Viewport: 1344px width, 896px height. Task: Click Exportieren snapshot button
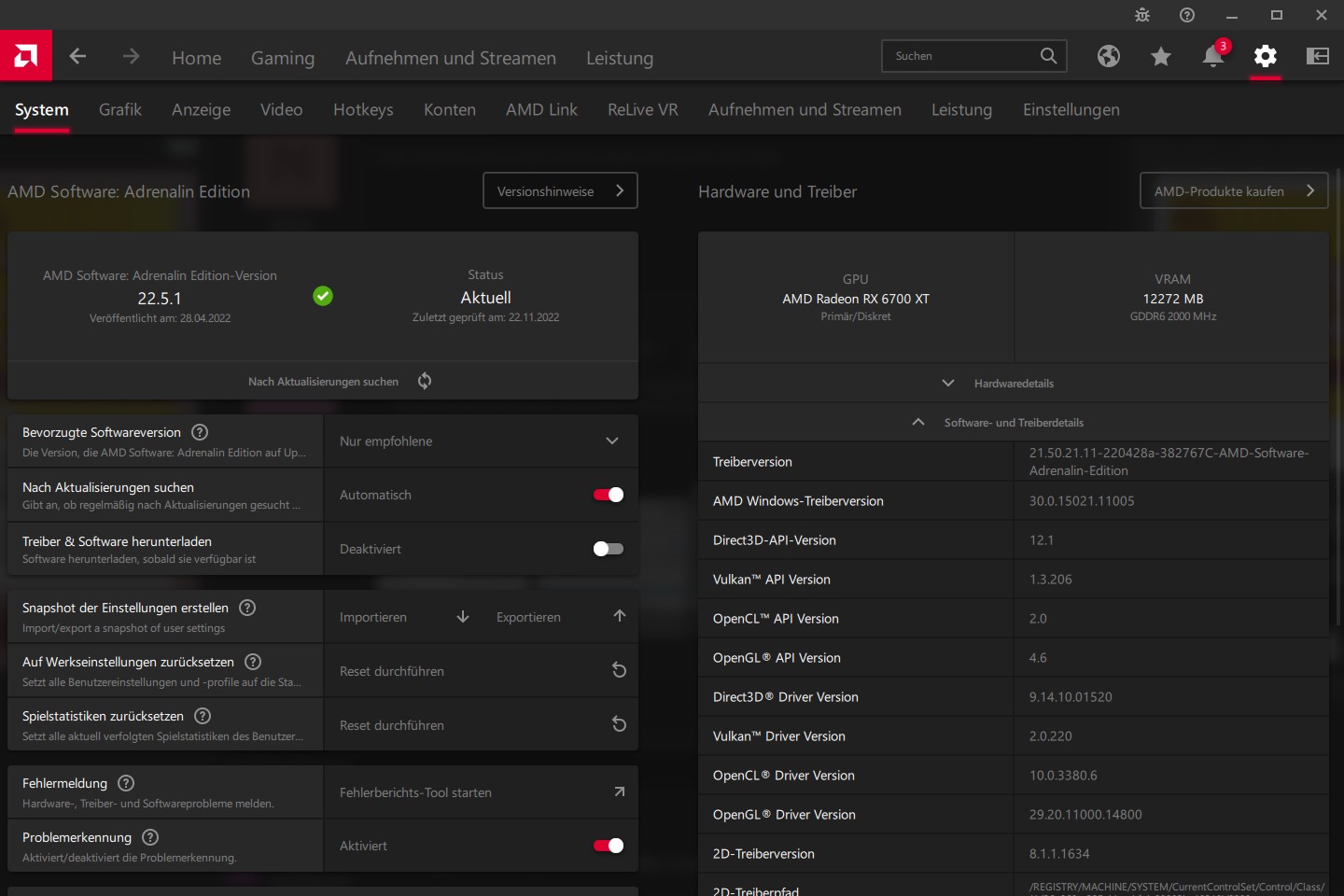coord(559,617)
